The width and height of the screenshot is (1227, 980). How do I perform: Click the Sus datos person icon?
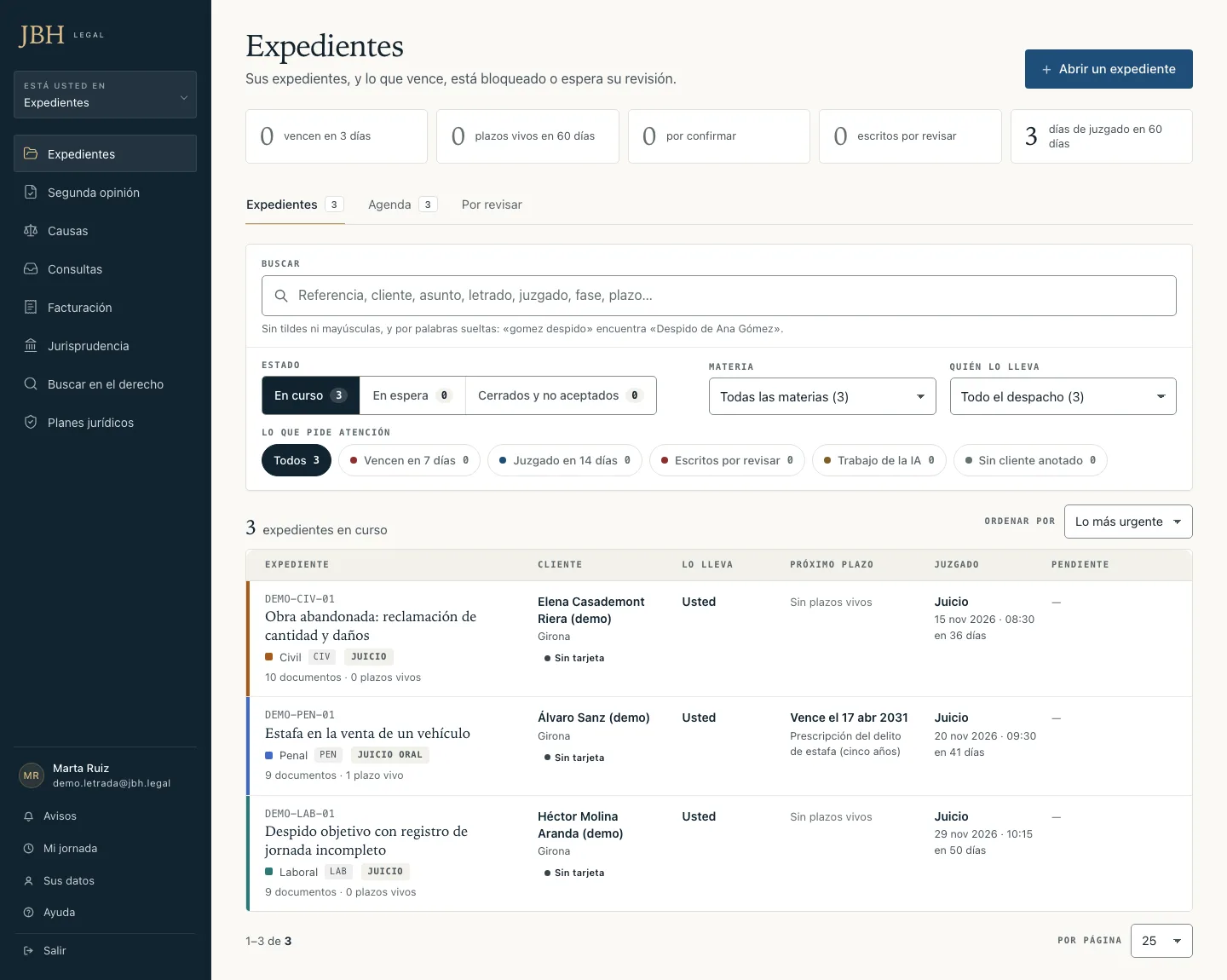tap(28, 881)
